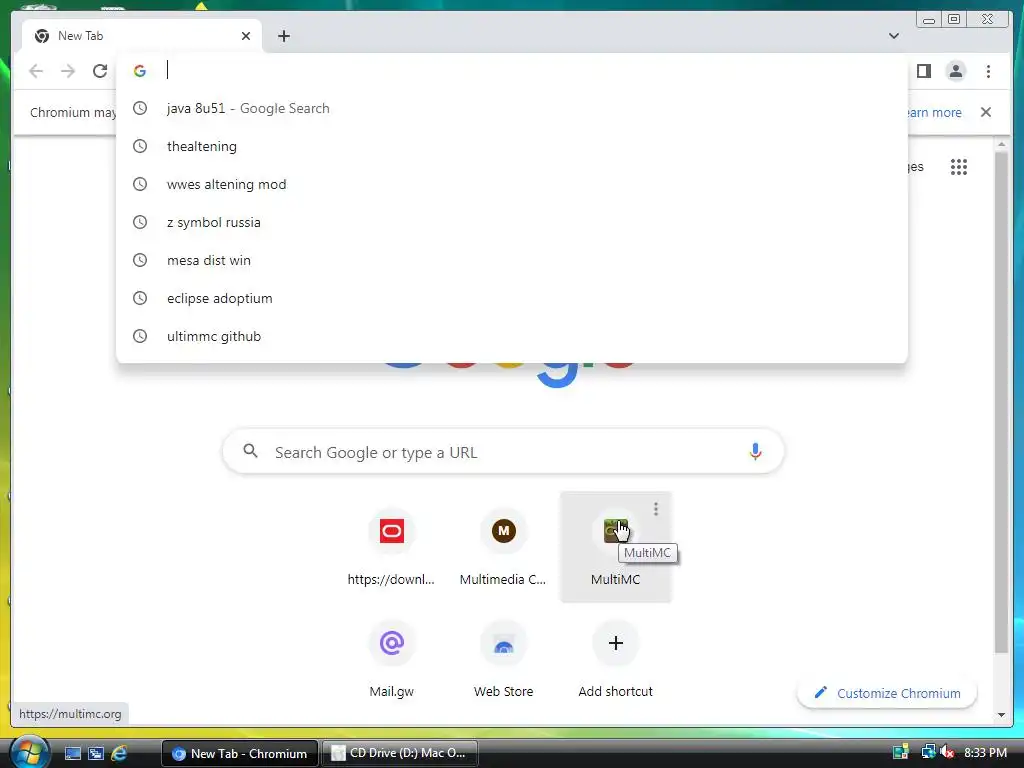The height and width of the screenshot is (768, 1024).
Task: Reload the page with the refresh icon
Action: tap(99, 71)
